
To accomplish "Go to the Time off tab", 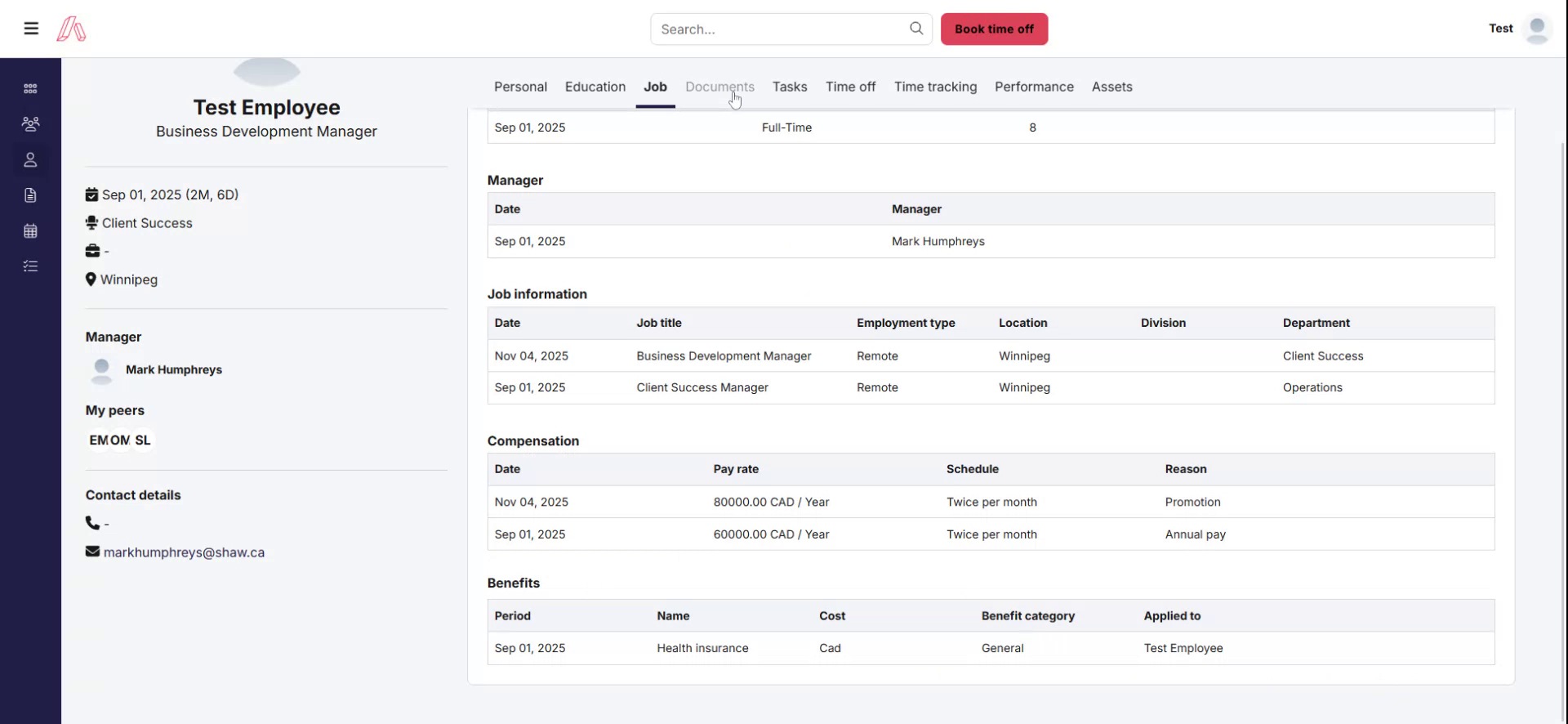I will point(850,87).
